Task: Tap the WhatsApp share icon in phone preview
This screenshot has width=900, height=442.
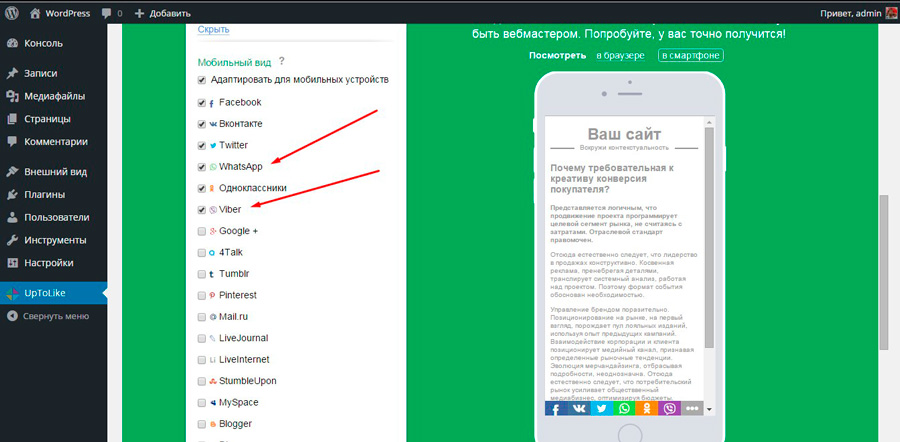Action: pyautogui.click(x=624, y=409)
